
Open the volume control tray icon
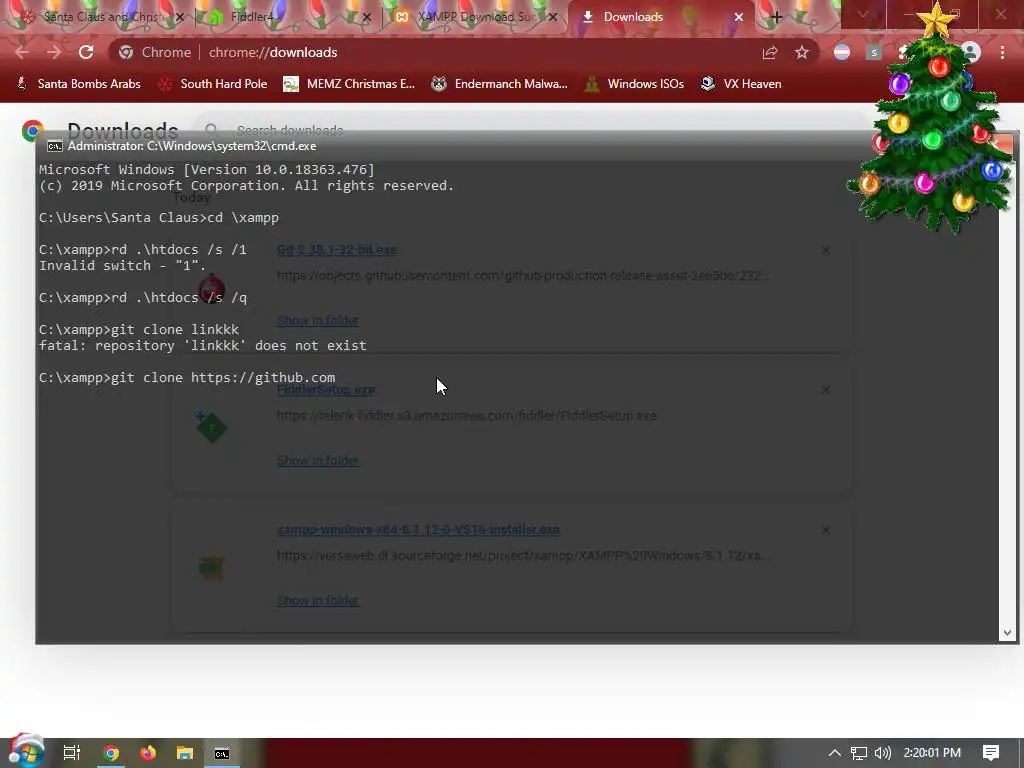click(x=882, y=753)
